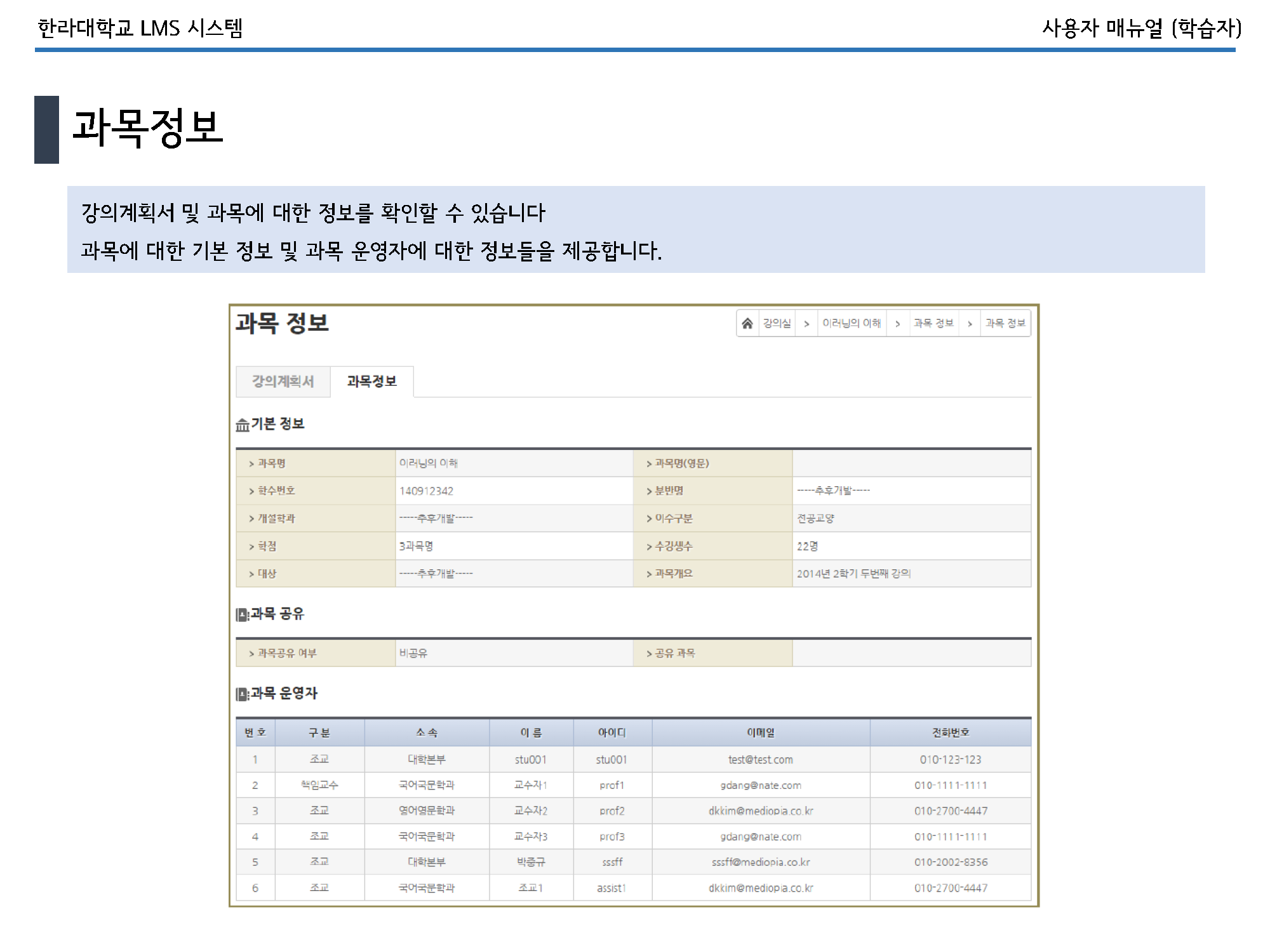Click the home icon in breadcrumb

coord(747,324)
